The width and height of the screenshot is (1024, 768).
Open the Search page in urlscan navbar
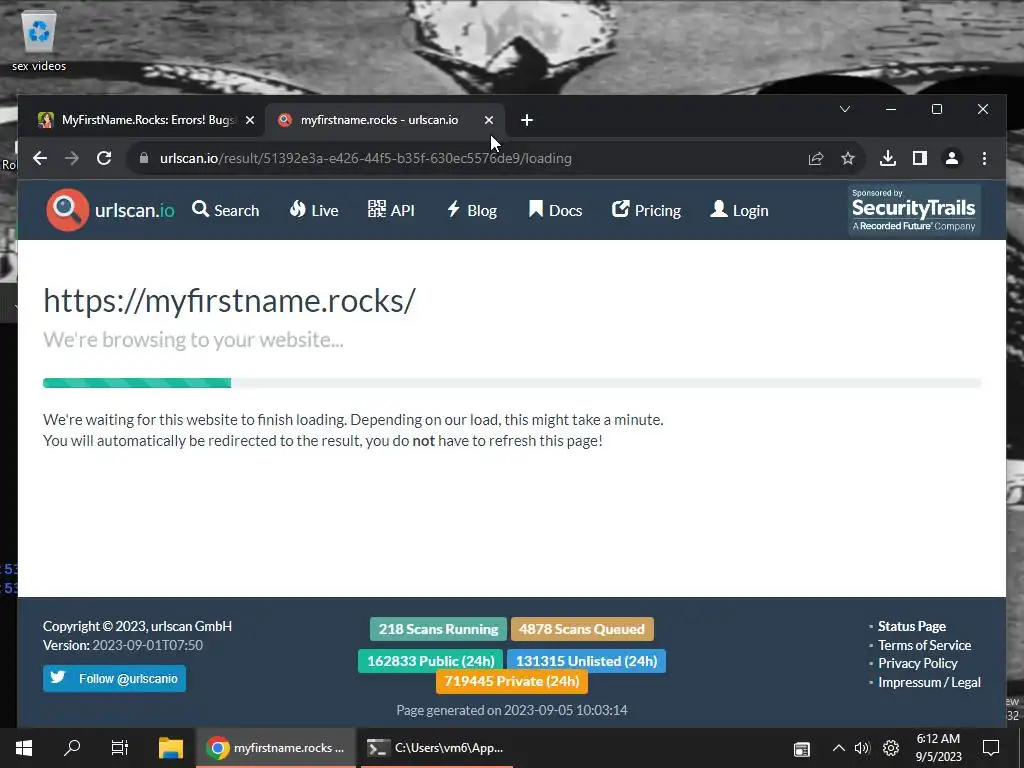pos(226,210)
